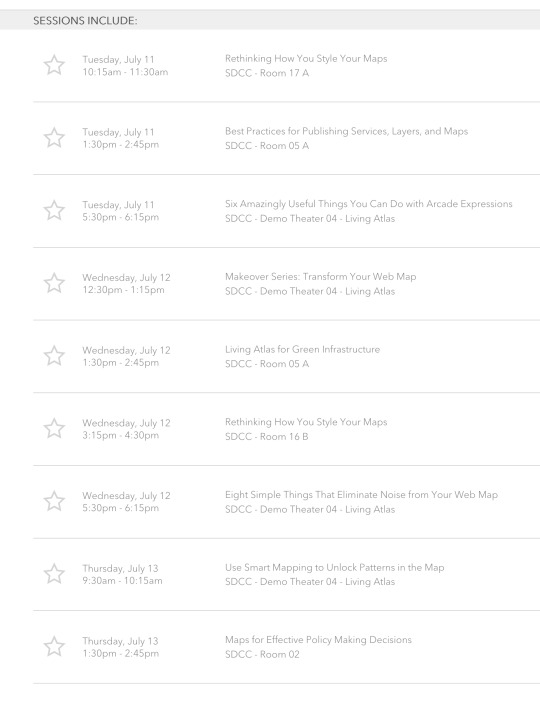540x705 pixels.
Task: Star the Maps for Effective Policy Making session
Action: tap(54, 647)
